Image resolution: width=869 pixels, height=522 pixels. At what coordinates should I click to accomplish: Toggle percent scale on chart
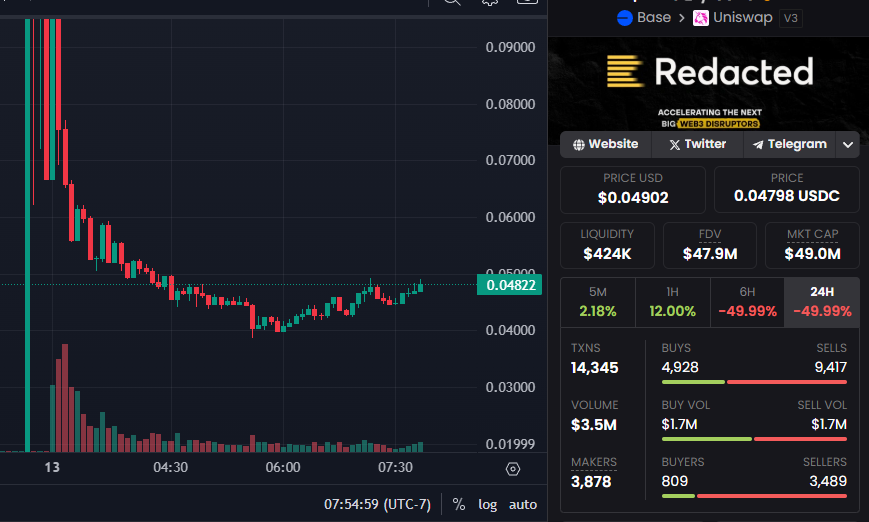[458, 504]
